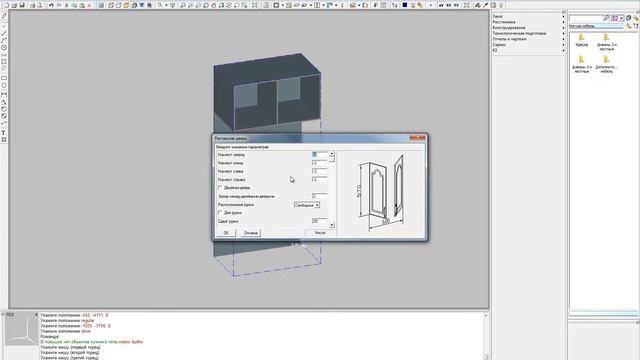The height and width of the screenshot is (360, 640).
Task: Click the Undo arrow icon
Action: click(x=51, y=5)
